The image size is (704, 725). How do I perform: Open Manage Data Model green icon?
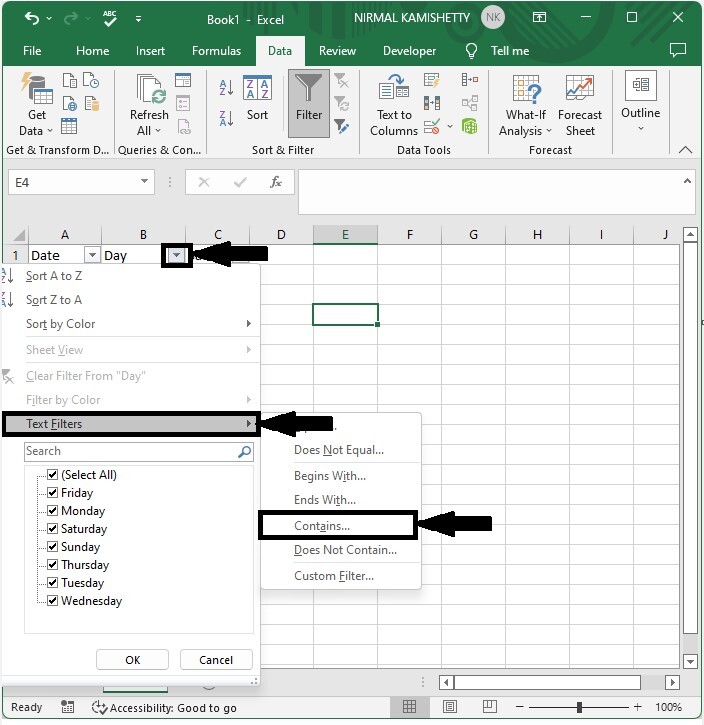pos(470,126)
